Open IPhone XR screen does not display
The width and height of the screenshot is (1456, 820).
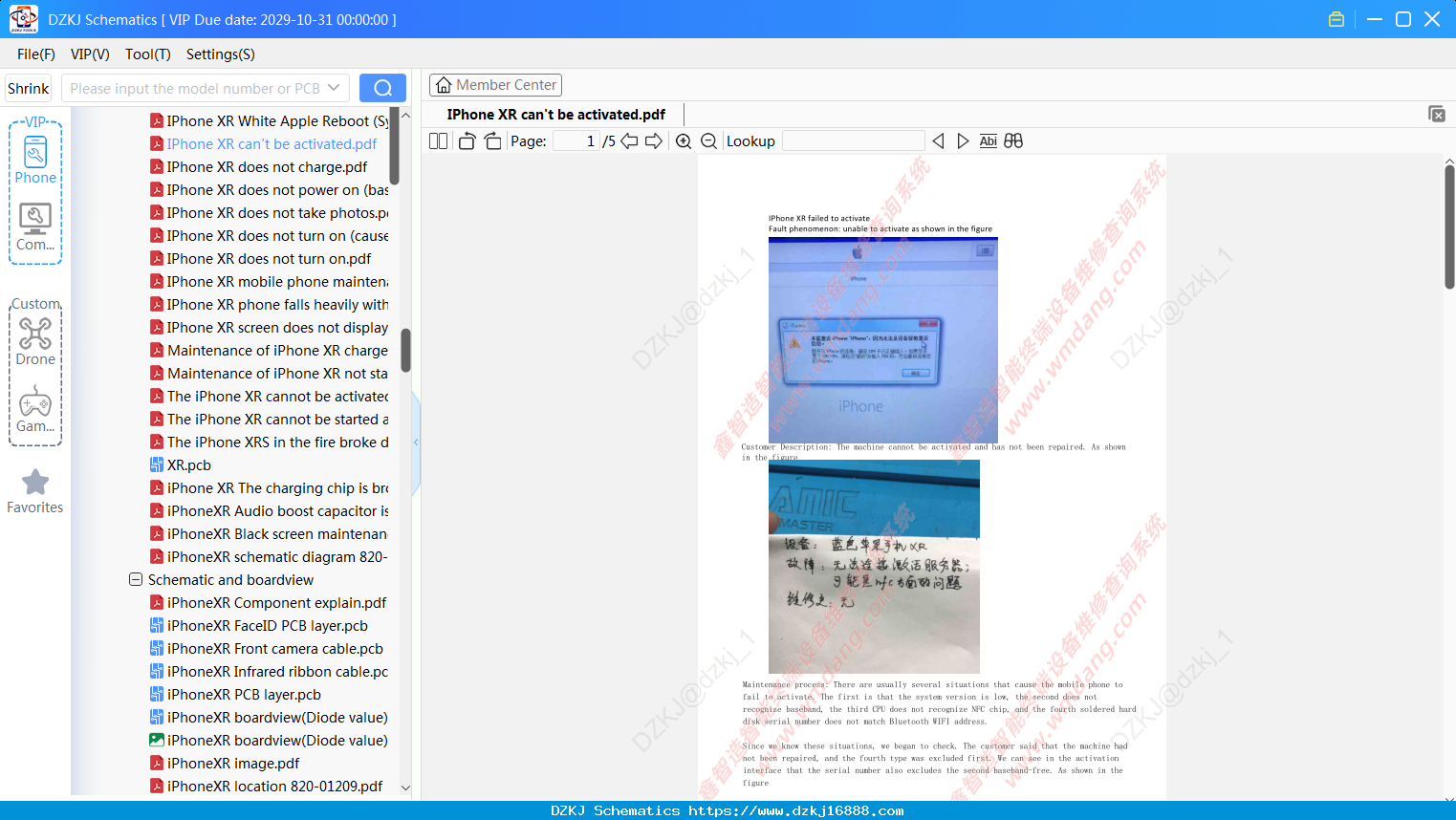[270, 328]
